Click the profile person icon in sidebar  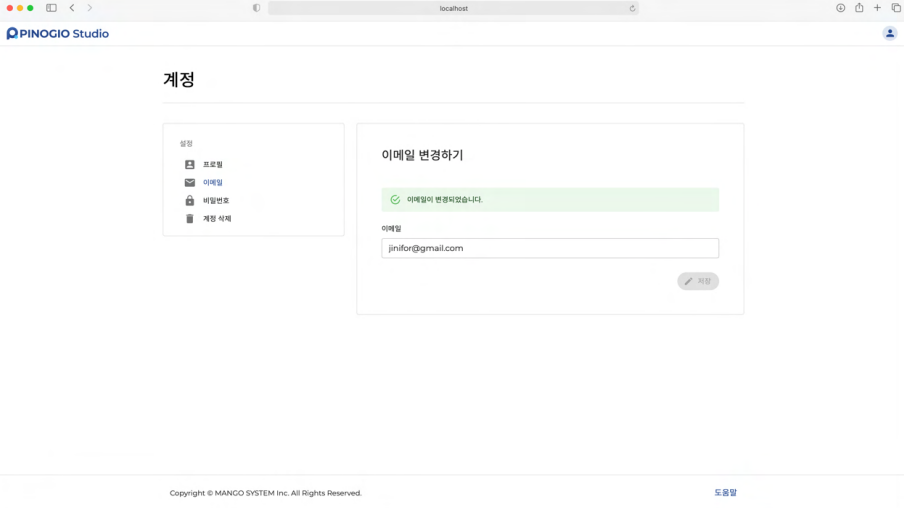pyautogui.click(x=190, y=165)
